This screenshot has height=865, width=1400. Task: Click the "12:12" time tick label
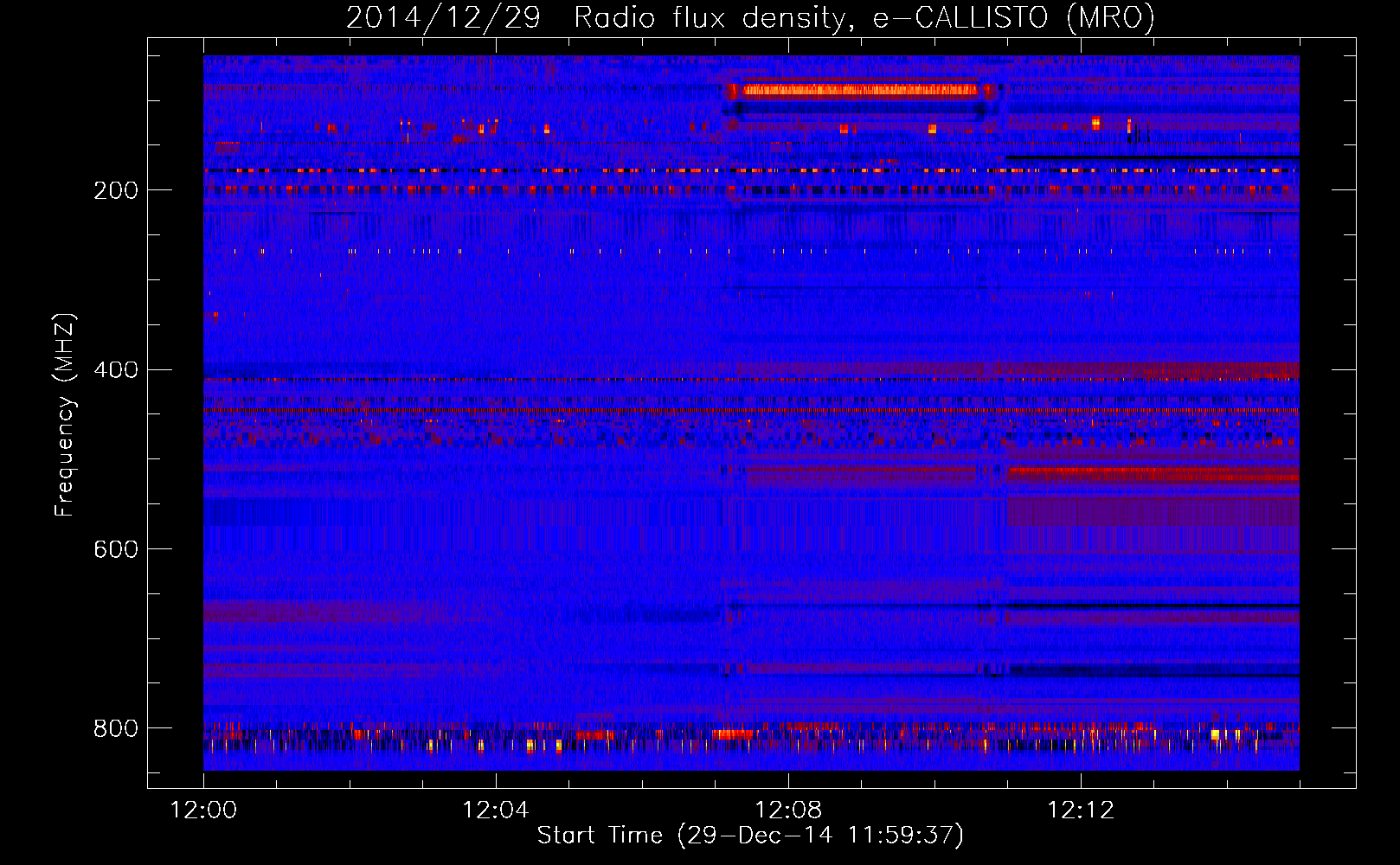click(x=1081, y=811)
